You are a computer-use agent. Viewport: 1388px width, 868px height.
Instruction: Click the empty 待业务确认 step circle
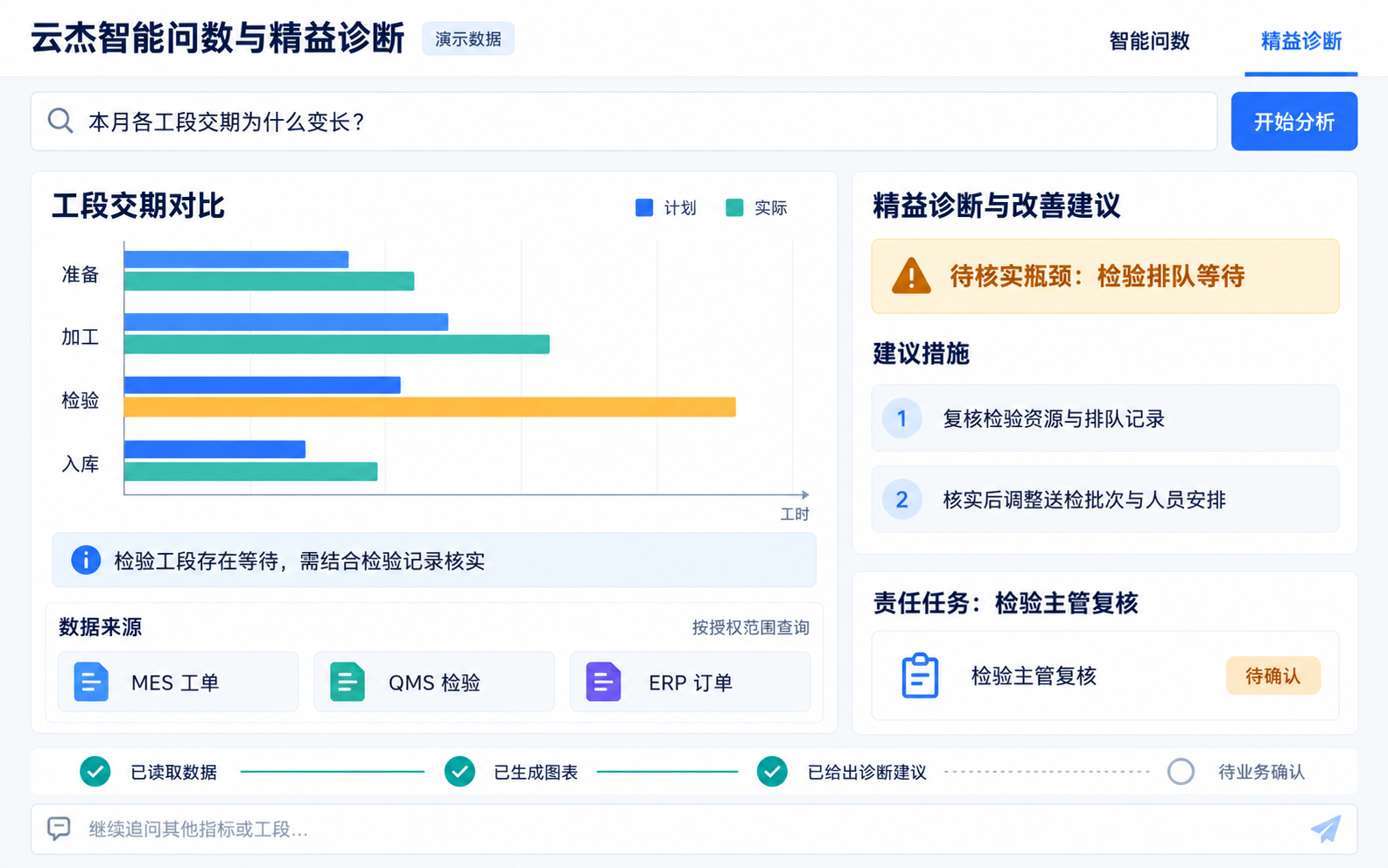pos(1181,772)
